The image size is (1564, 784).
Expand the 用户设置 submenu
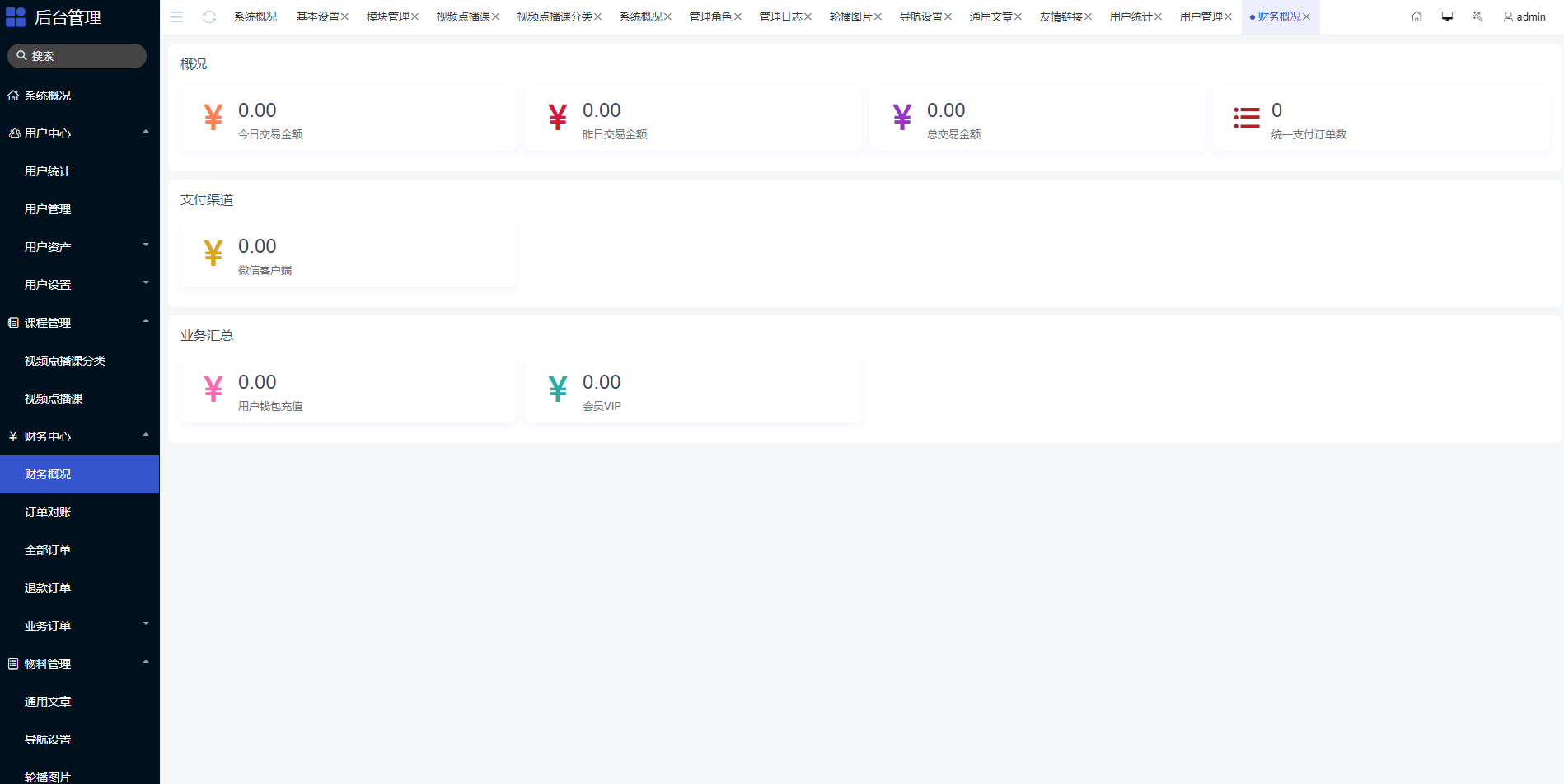tap(80, 285)
